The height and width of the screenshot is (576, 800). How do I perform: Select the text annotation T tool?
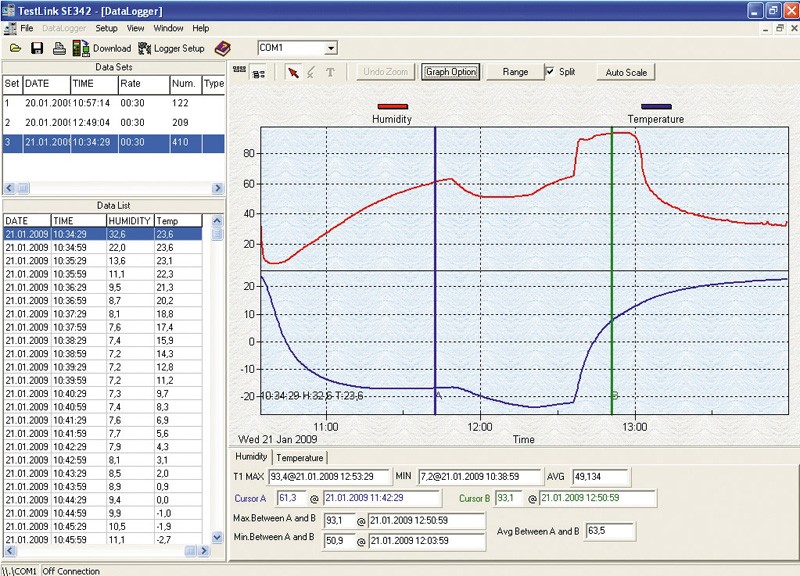pos(330,72)
